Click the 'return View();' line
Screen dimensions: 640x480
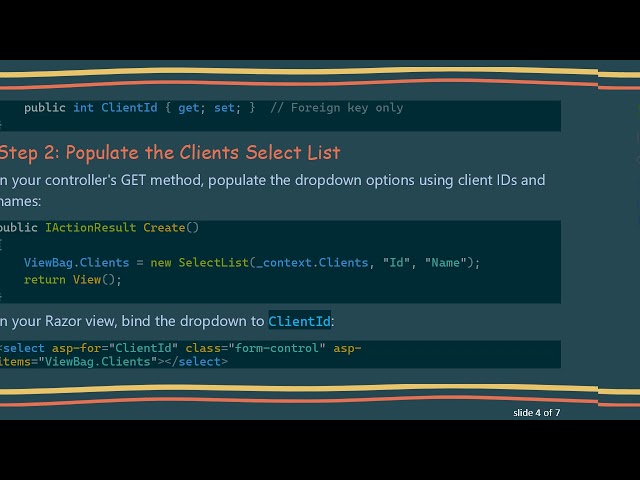pyautogui.click(x=73, y=280)
